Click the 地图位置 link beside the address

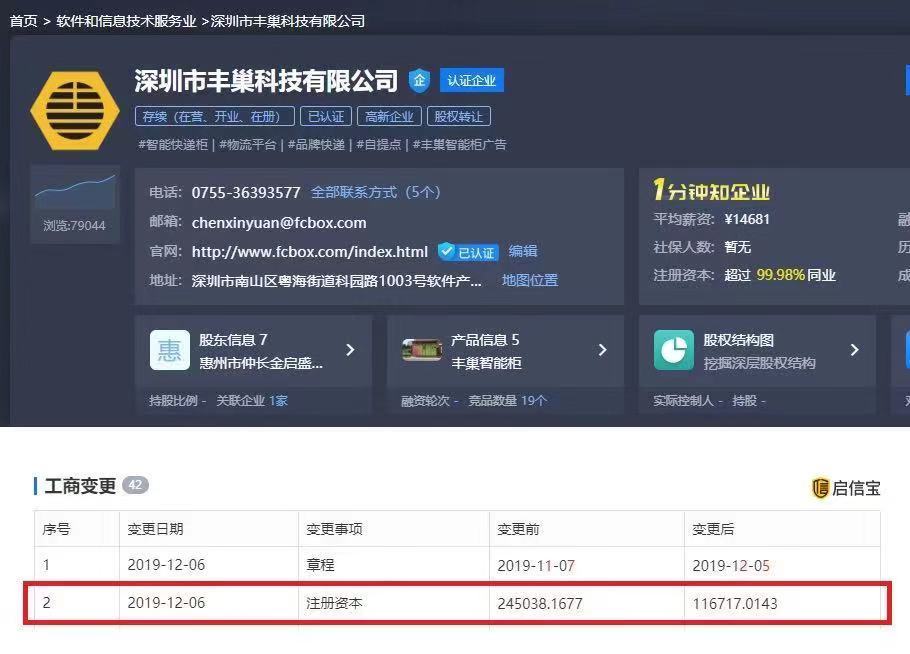tap(528, 280)
